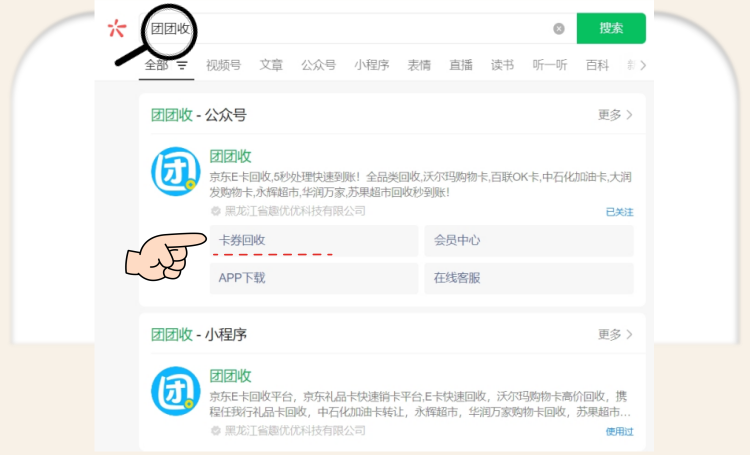This screenshot has width=750, height=455.
Task: Click verified badge under mini program
Action: [216, 431]
